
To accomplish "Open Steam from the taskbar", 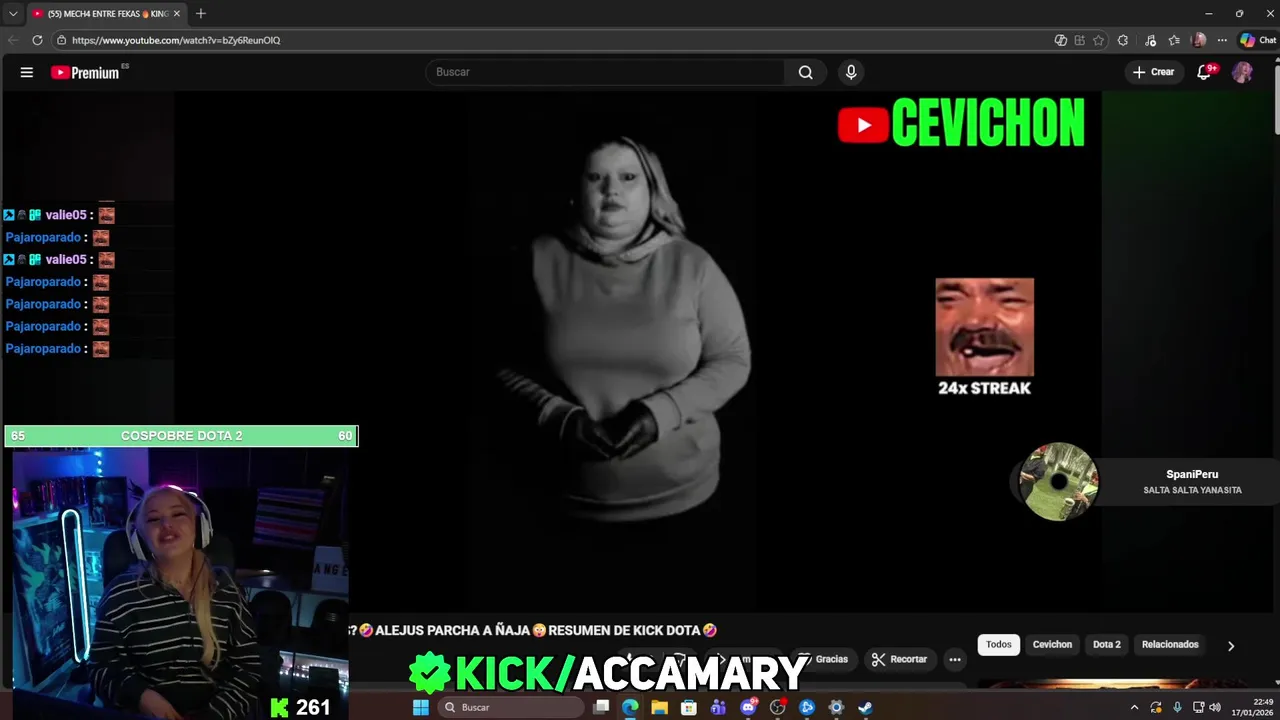I will point(866,707).
